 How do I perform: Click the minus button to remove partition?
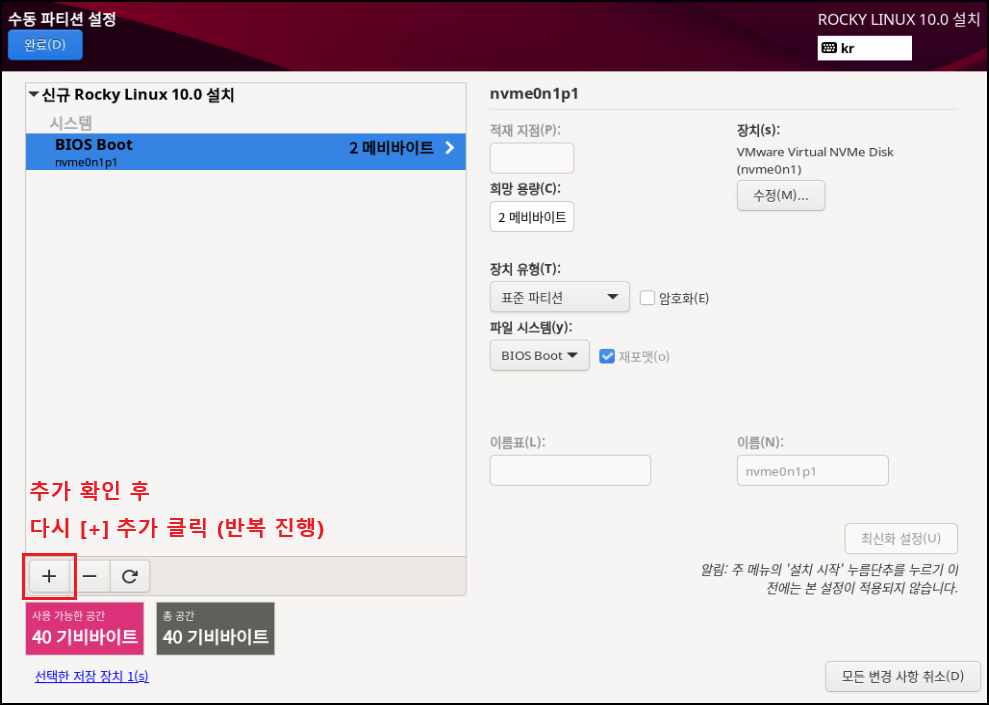90,576
